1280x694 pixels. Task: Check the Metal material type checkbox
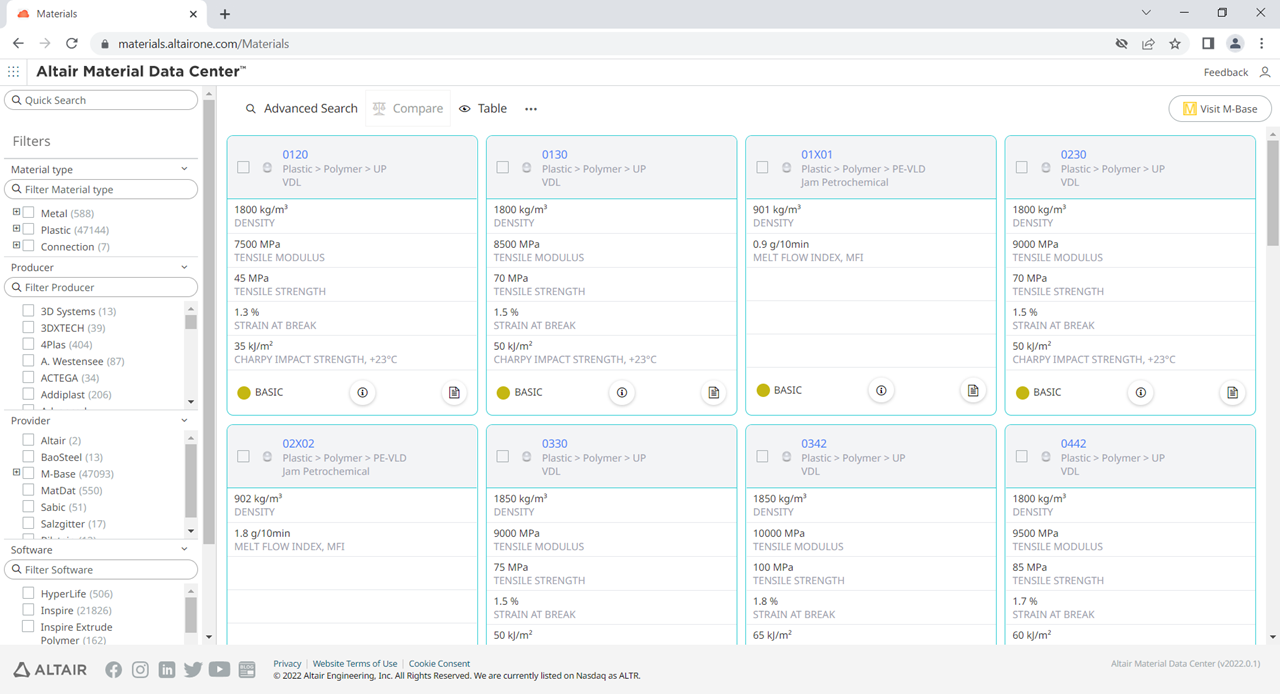pyautogui.click(x=29, y=213)
